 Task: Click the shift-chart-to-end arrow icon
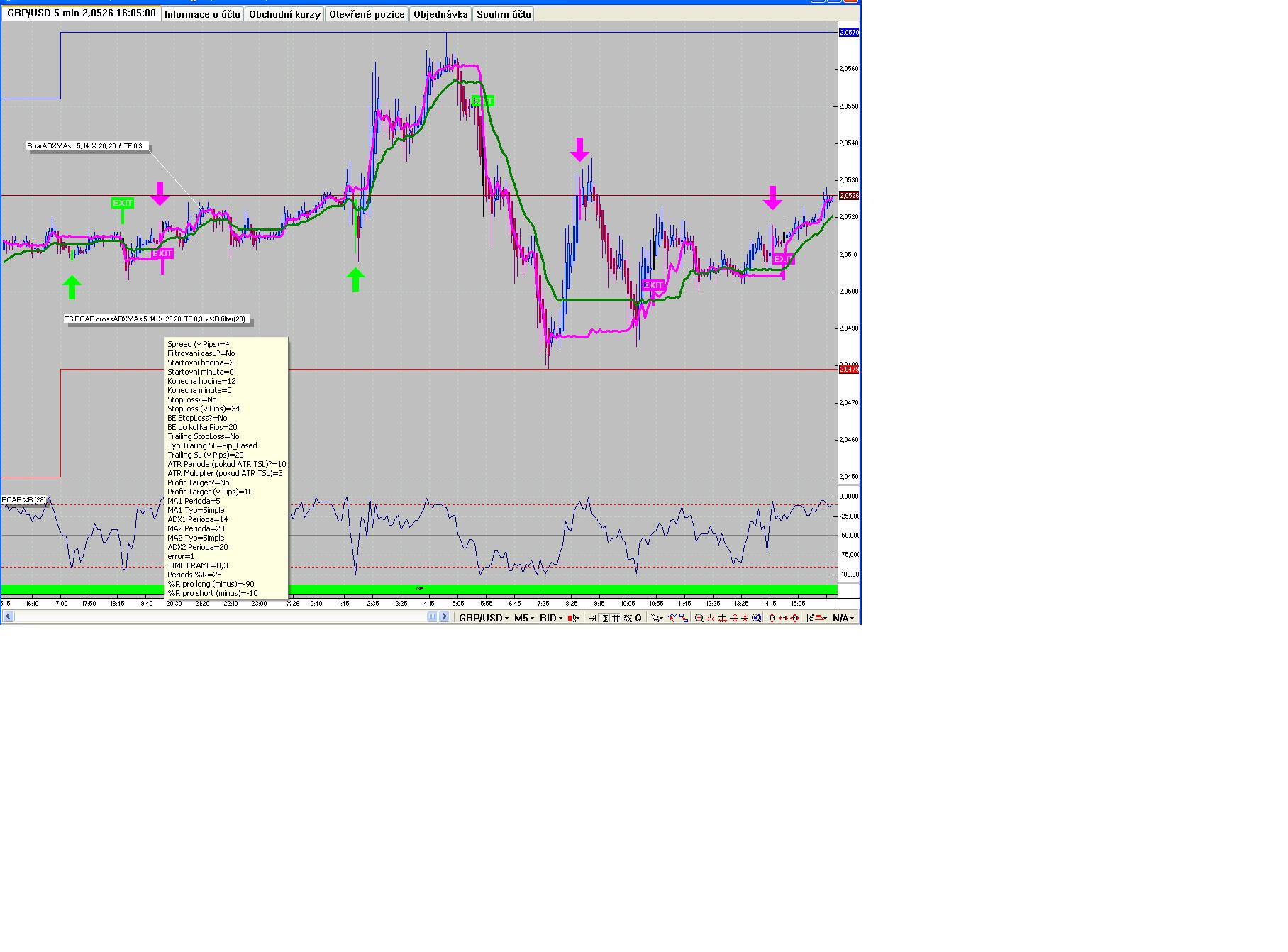click(592, 618)
